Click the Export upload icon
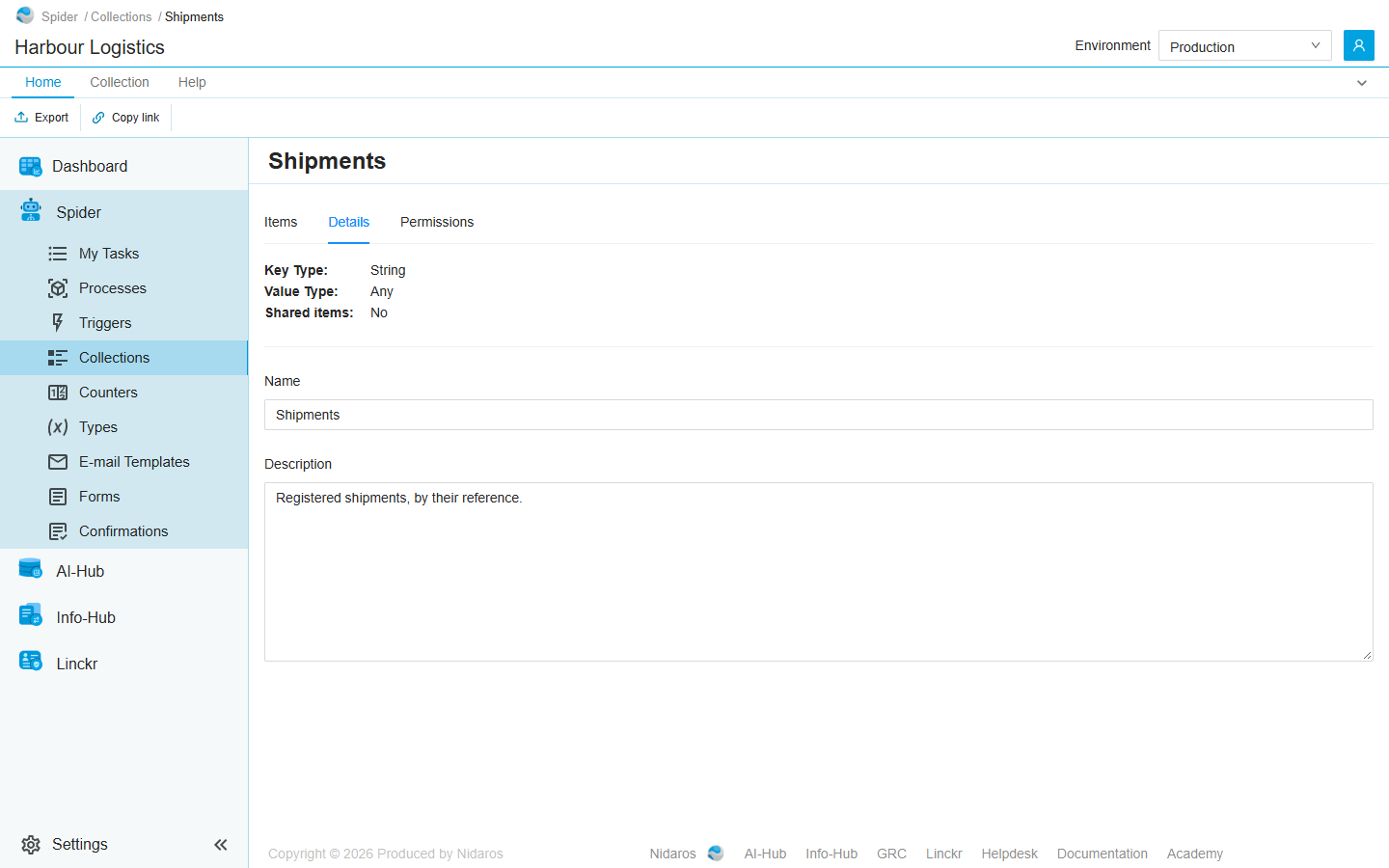Viewport: 1389px width, 868px height. (21, 118)
